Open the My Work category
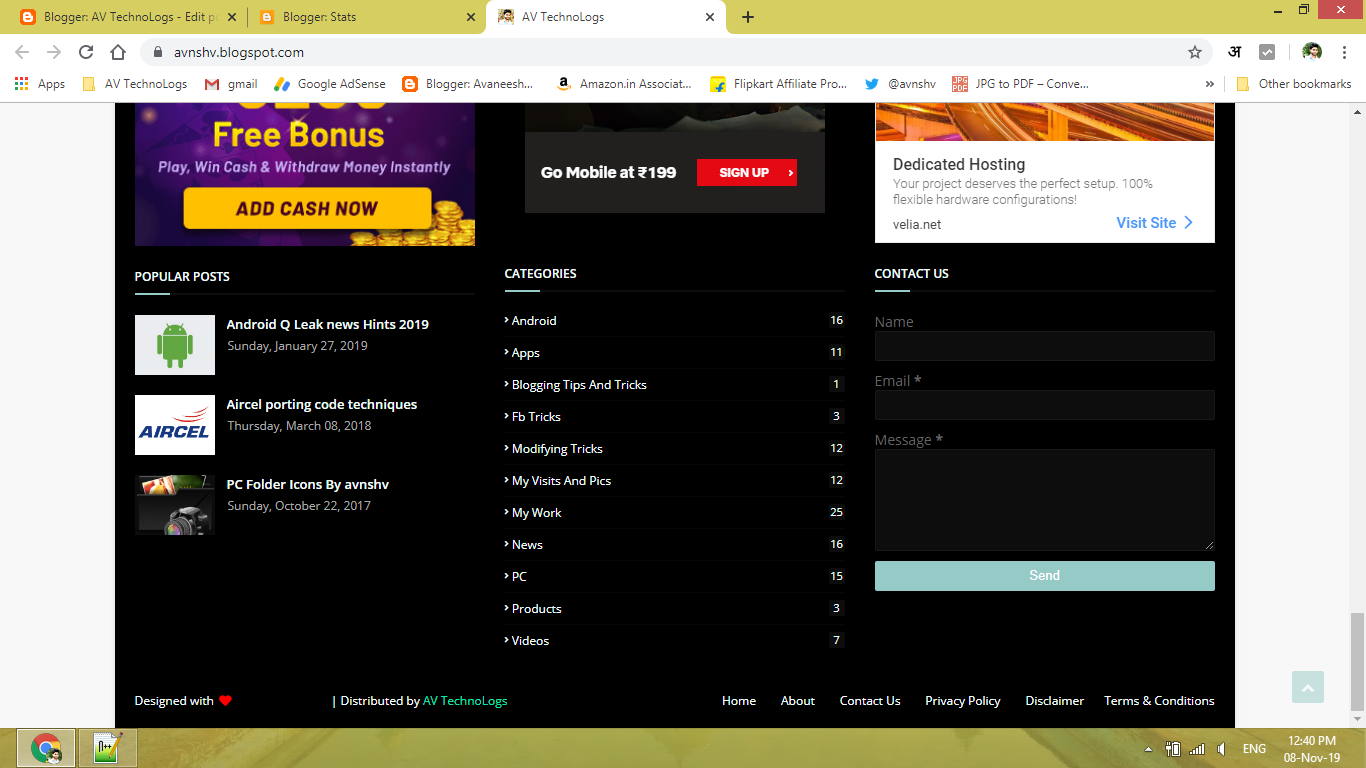 click(536, 513)
